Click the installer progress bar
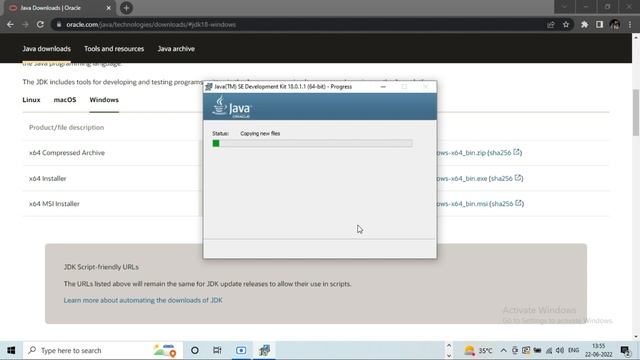Image resolution: width=640 pixels, height=360 pixels. point(312,143)
